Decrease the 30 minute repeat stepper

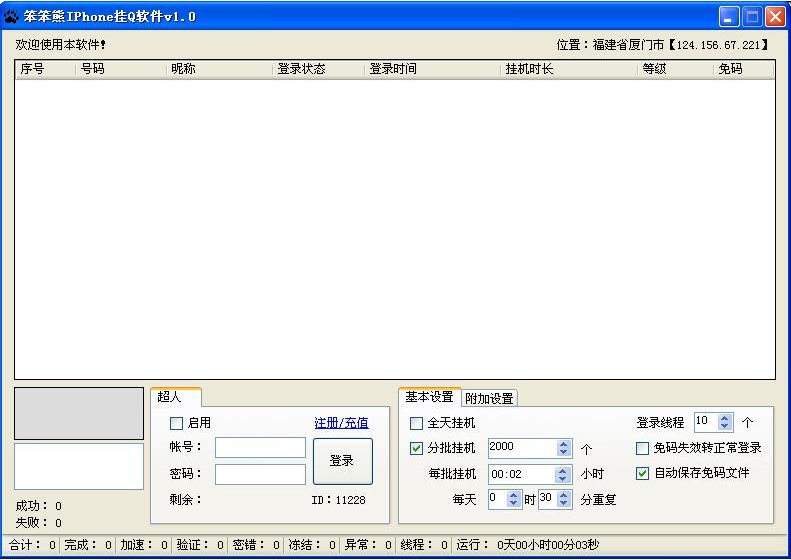564,503
